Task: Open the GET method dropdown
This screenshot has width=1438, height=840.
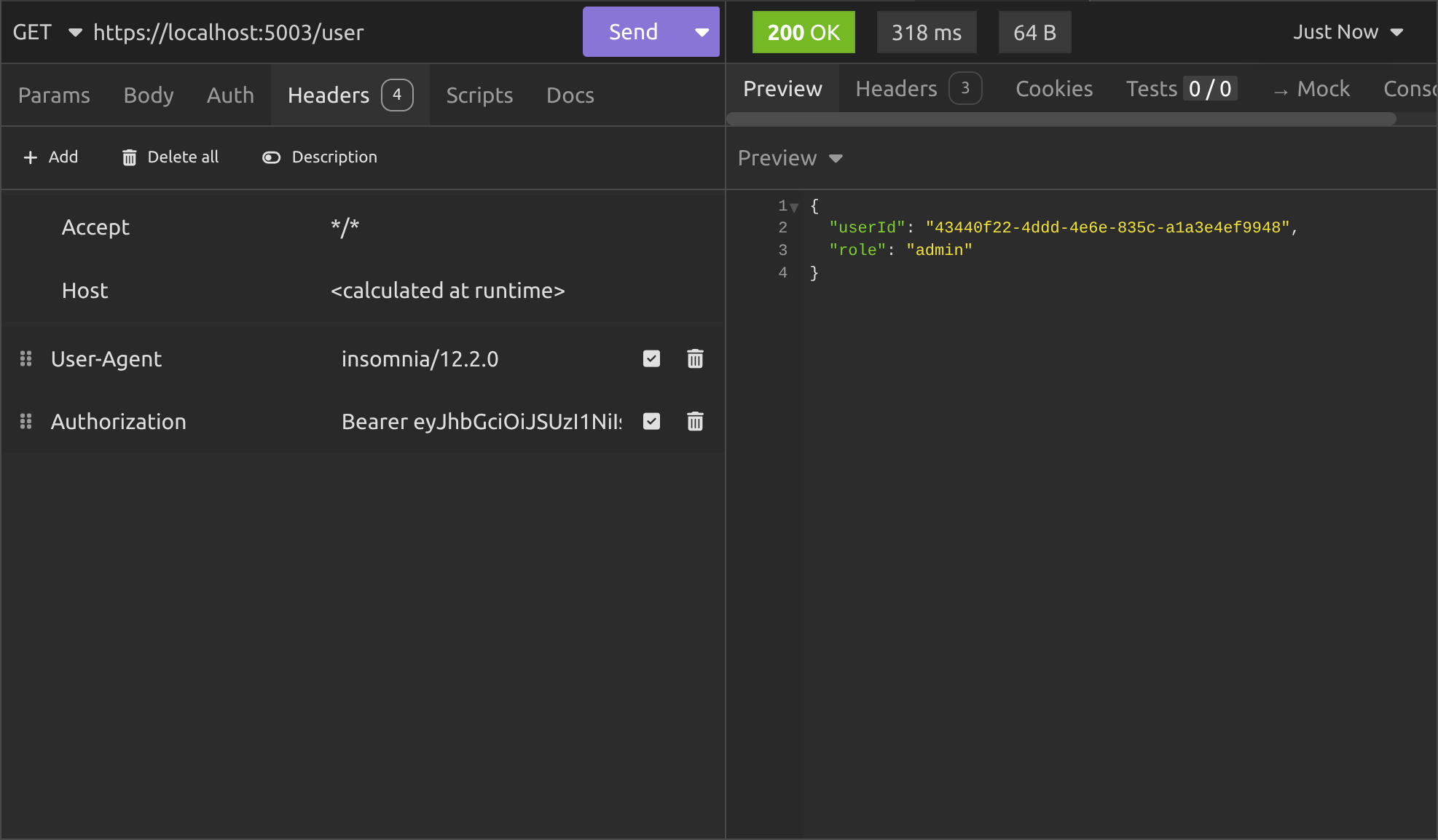Action: coord(47,33)
